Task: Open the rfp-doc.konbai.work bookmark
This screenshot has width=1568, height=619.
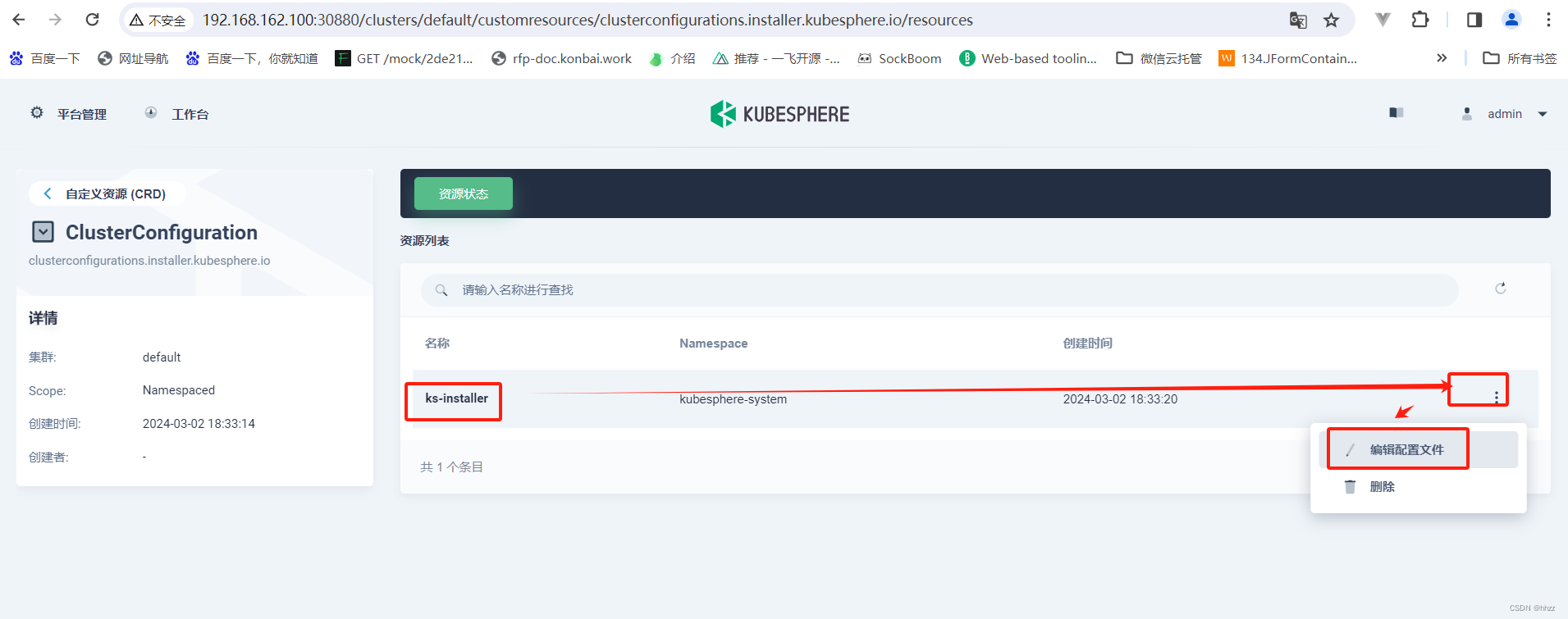Action: coord(562,58)
